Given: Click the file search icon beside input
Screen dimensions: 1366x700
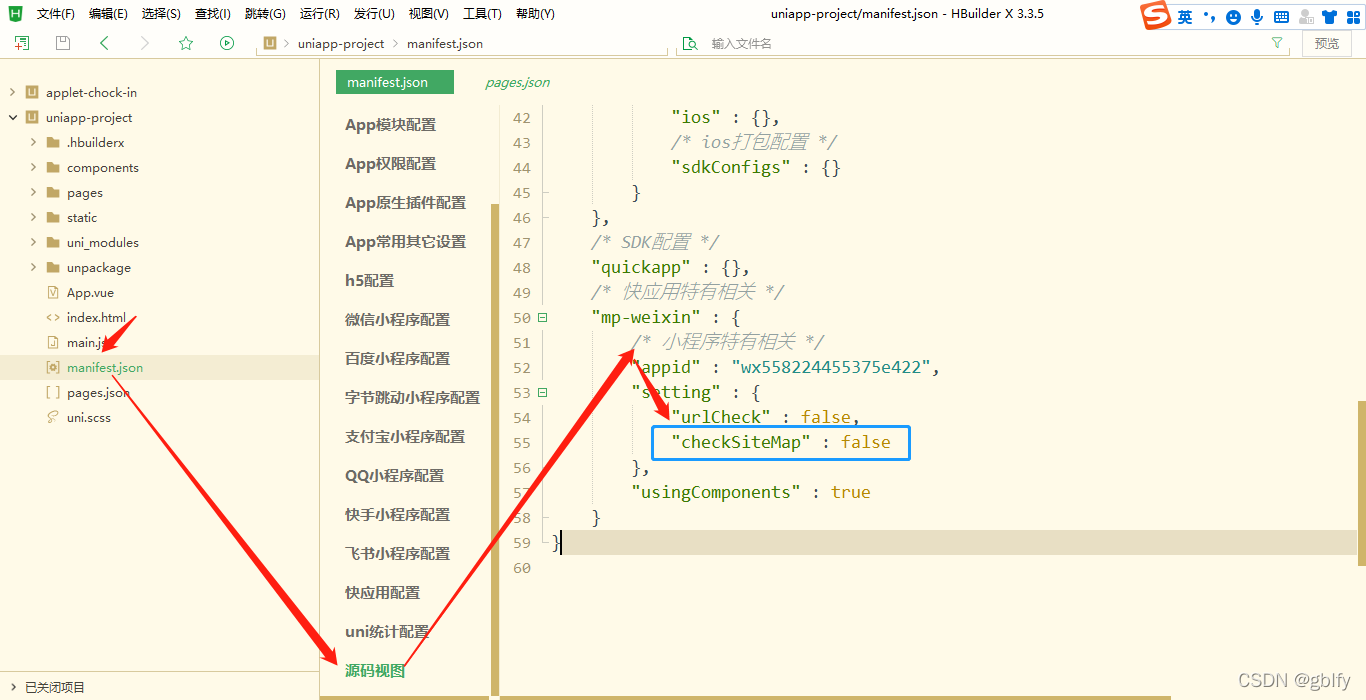Looking at the screenshot, I should 689,43.
